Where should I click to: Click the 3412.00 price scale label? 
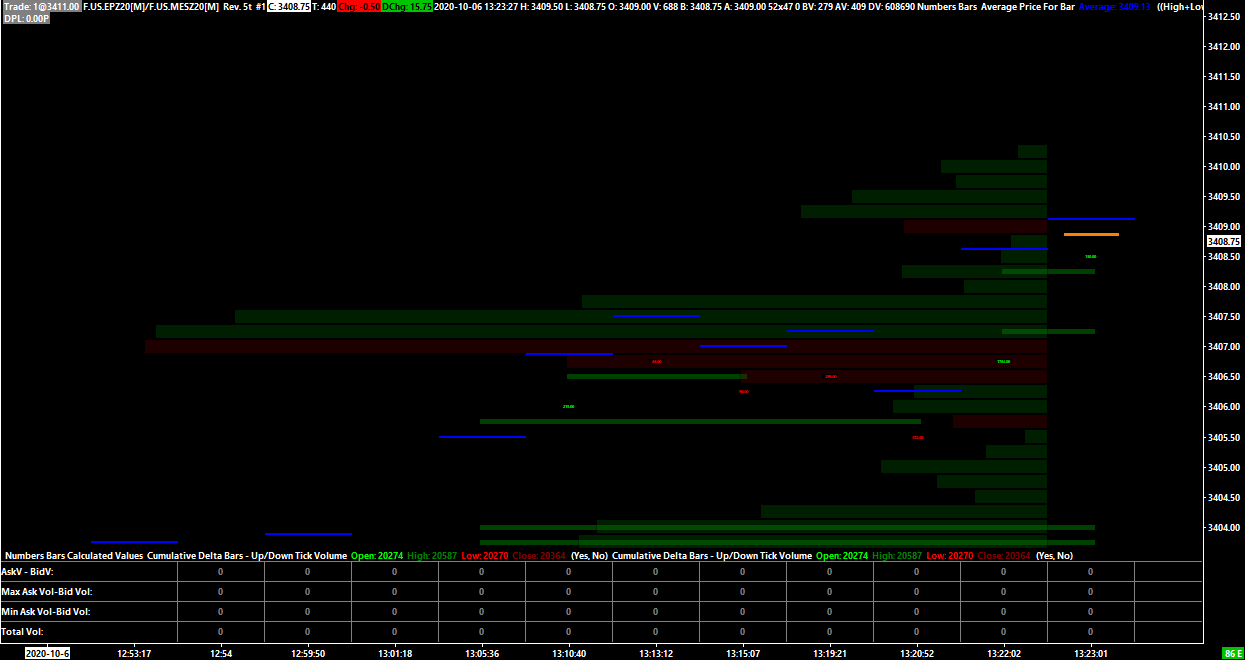[x=1225, y=46]
